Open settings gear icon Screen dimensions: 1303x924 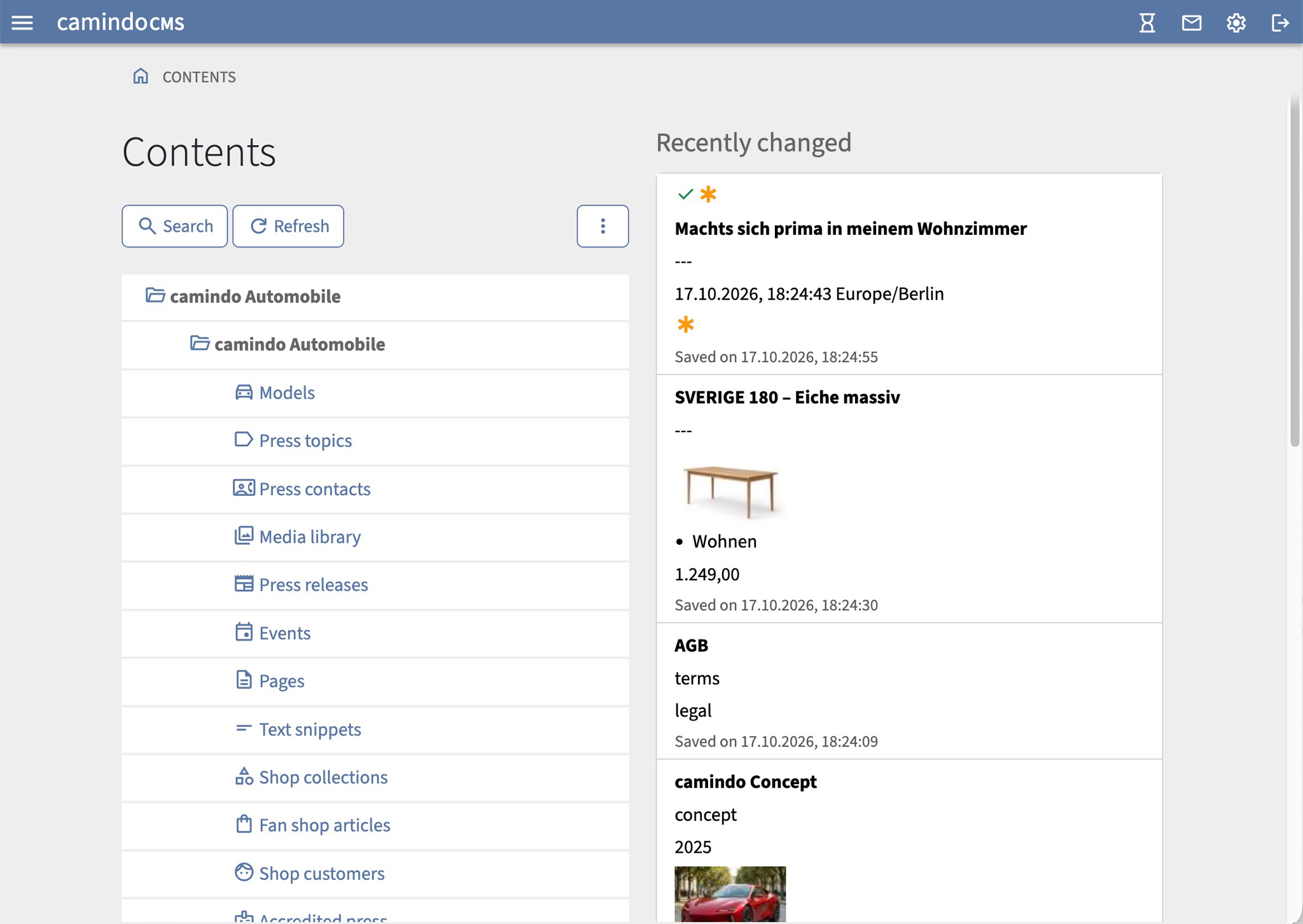click(x=1236, y=23)
